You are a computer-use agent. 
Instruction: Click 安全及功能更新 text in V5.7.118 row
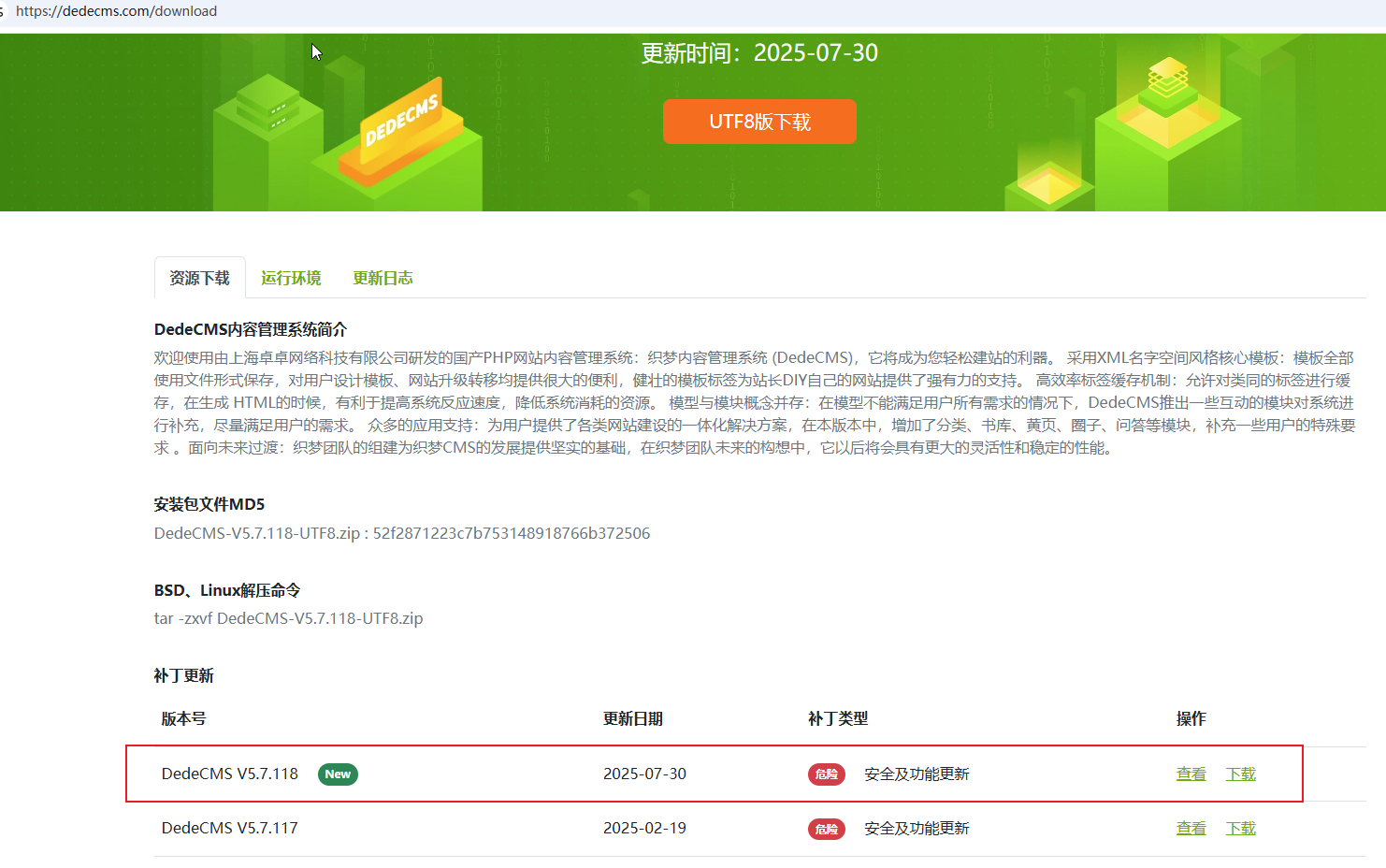click(x=917, y=774)
